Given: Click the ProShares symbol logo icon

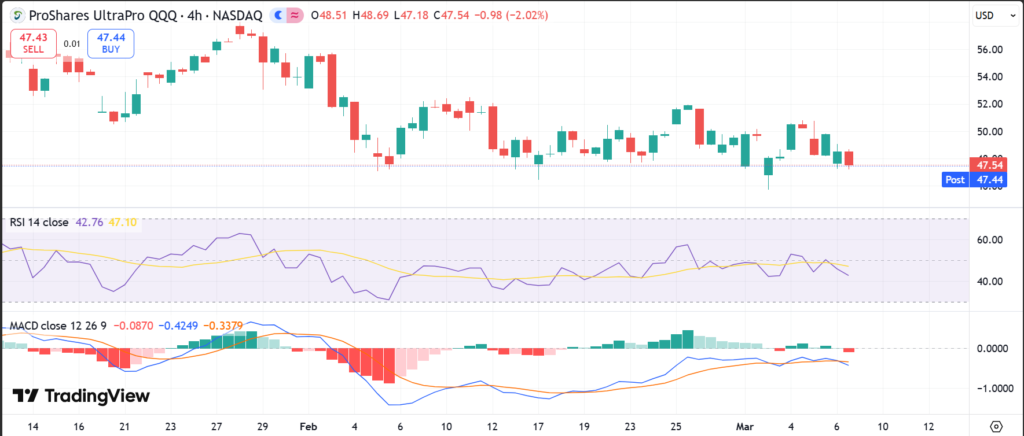Looking at the screenshot, I should [x=18, y=15].
